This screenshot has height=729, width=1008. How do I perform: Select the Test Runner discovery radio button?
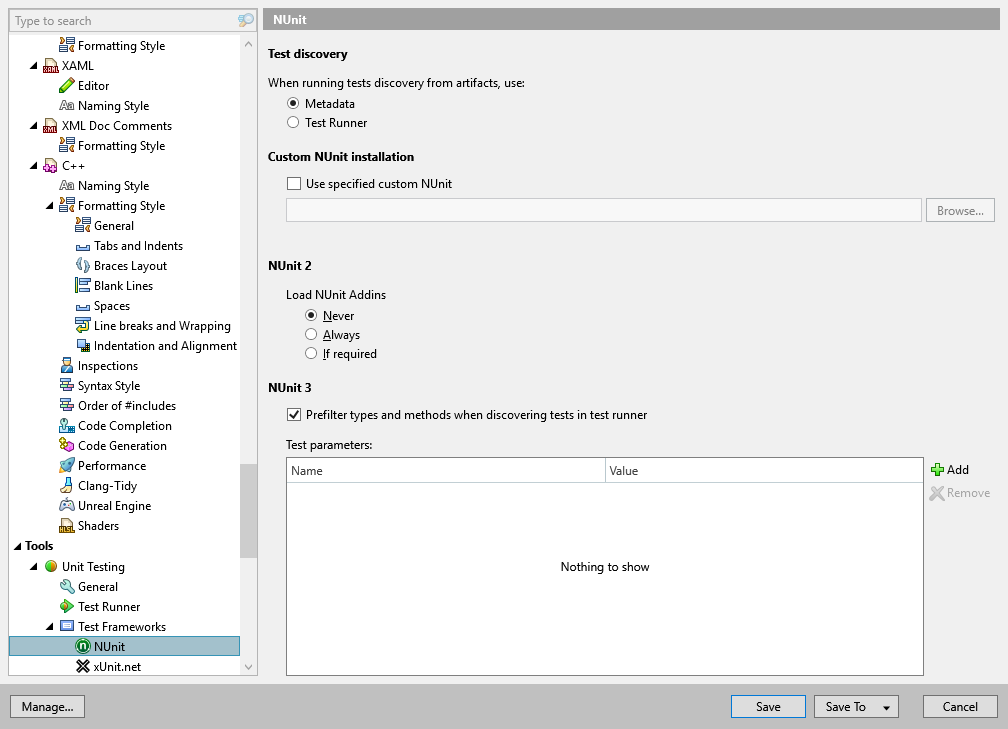293,122
